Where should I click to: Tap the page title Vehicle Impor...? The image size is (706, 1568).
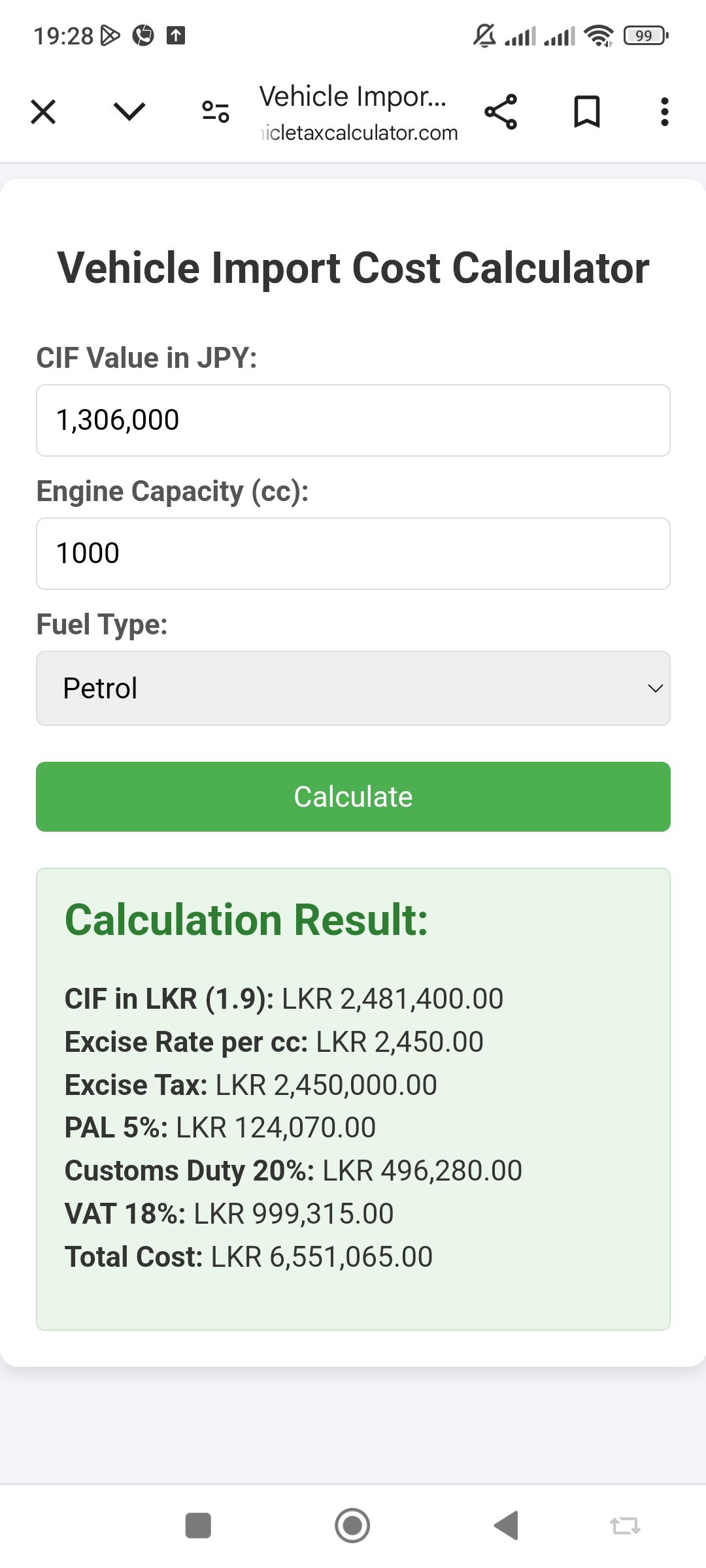353,97
